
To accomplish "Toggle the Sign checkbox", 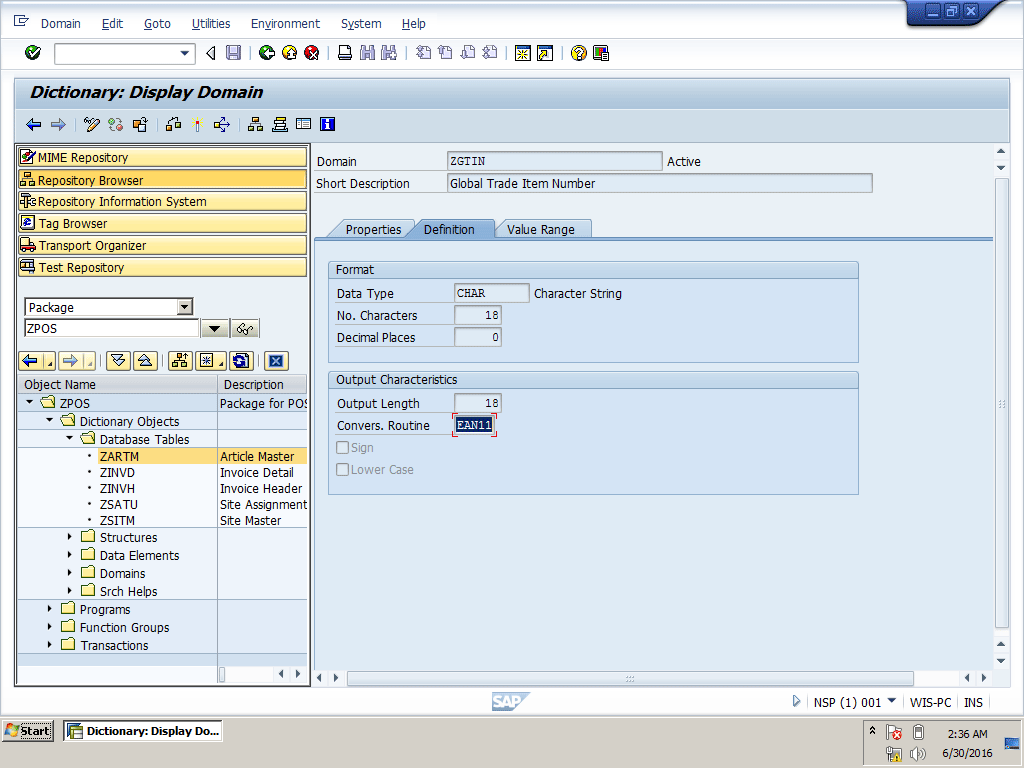I will pos(343,448).
